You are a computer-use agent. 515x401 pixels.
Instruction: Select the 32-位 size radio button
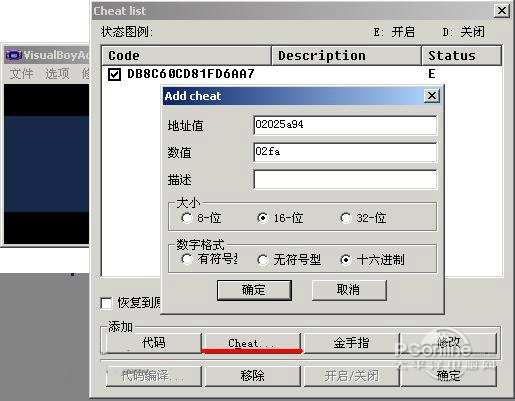(x=346, y=218)
